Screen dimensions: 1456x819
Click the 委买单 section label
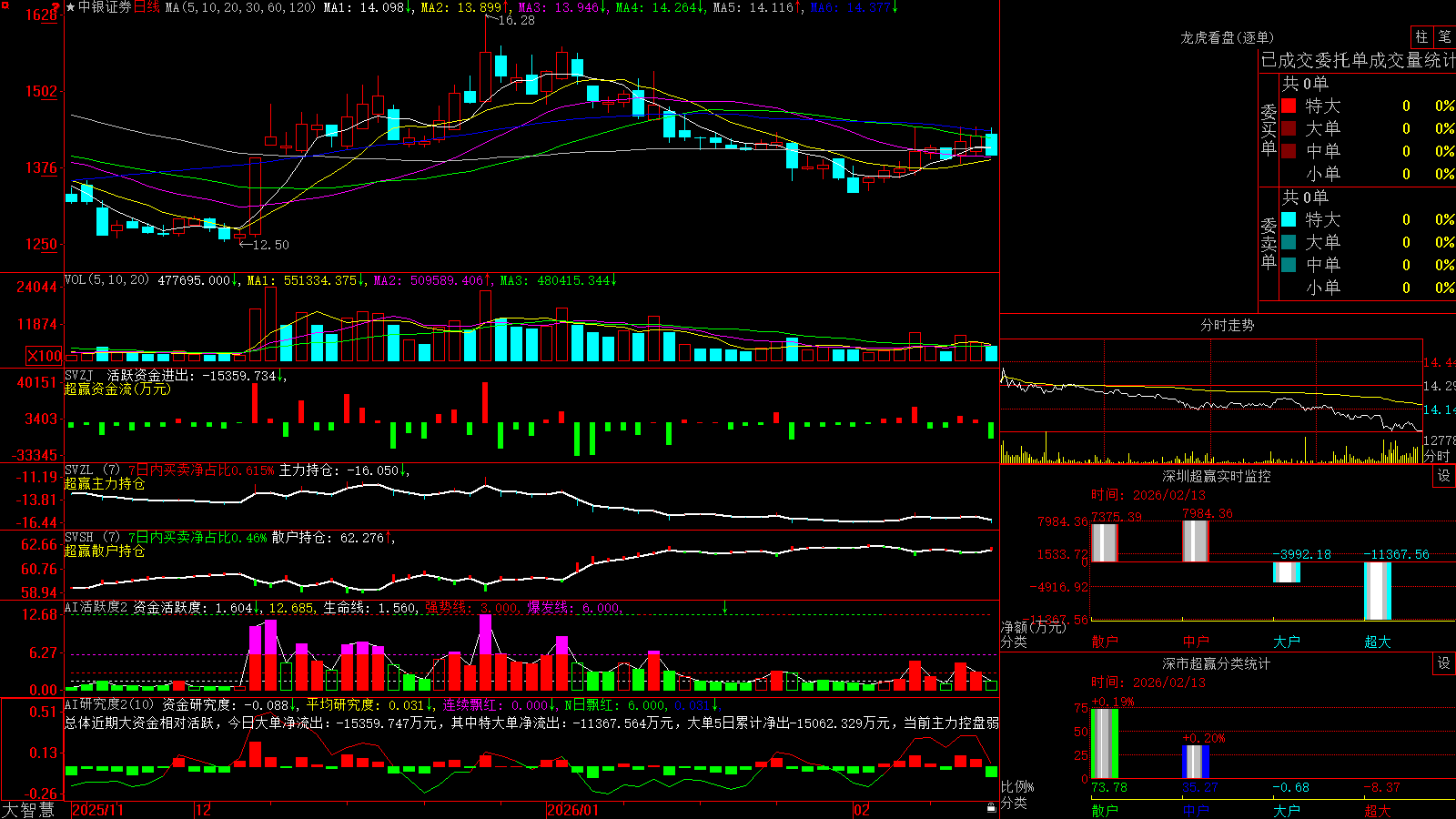pyautogui.click(x=1269, y=129)
